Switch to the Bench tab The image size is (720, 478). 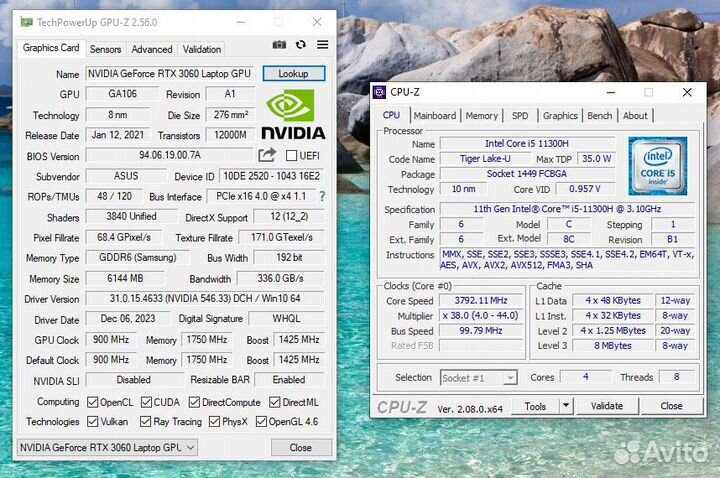click(600, 116)
